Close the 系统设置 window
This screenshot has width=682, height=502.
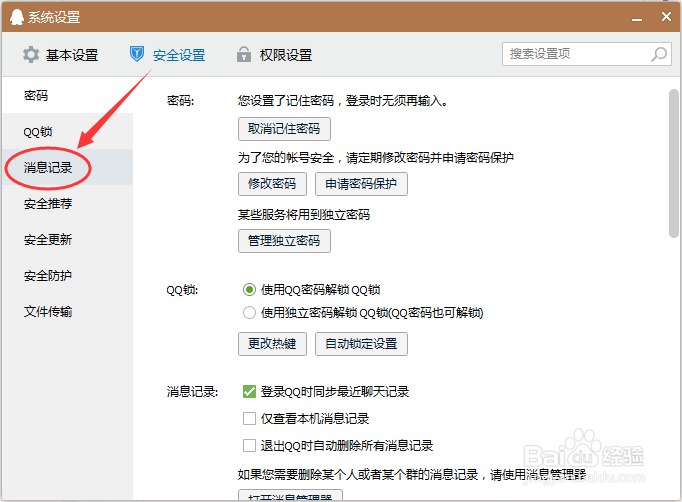[666, 17]
